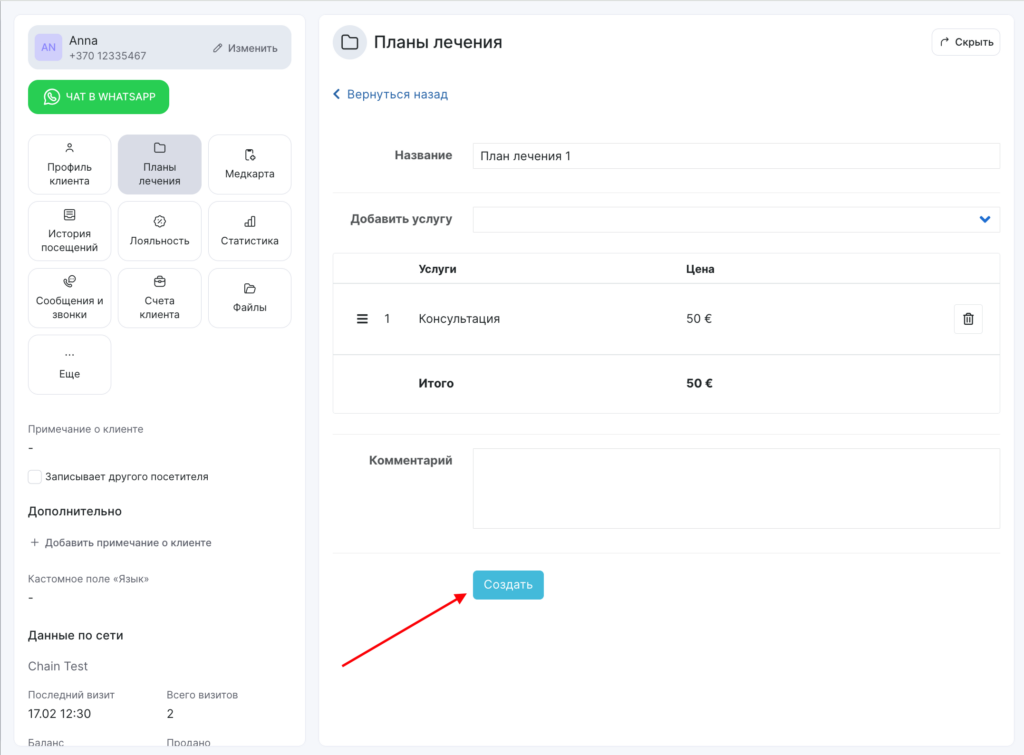
Task: Open История посещений section
Action: pyautogui.click(x=69, y=231)
